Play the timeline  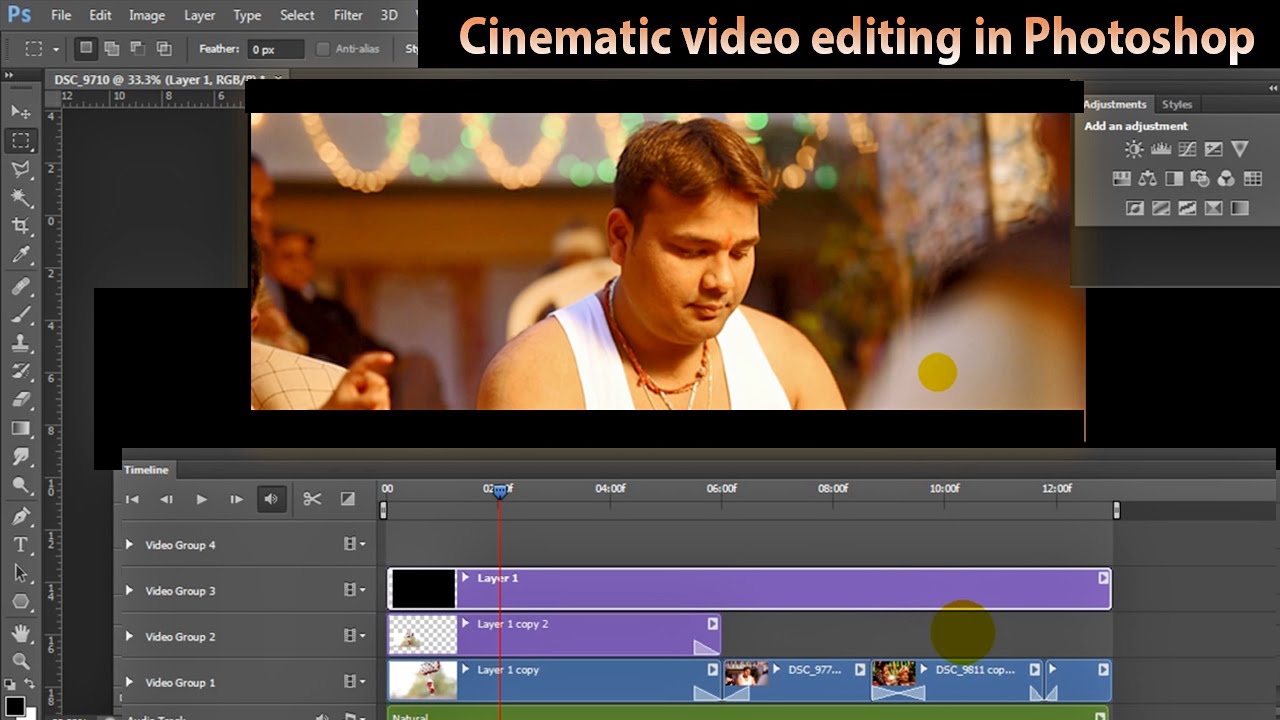point(201,499)
